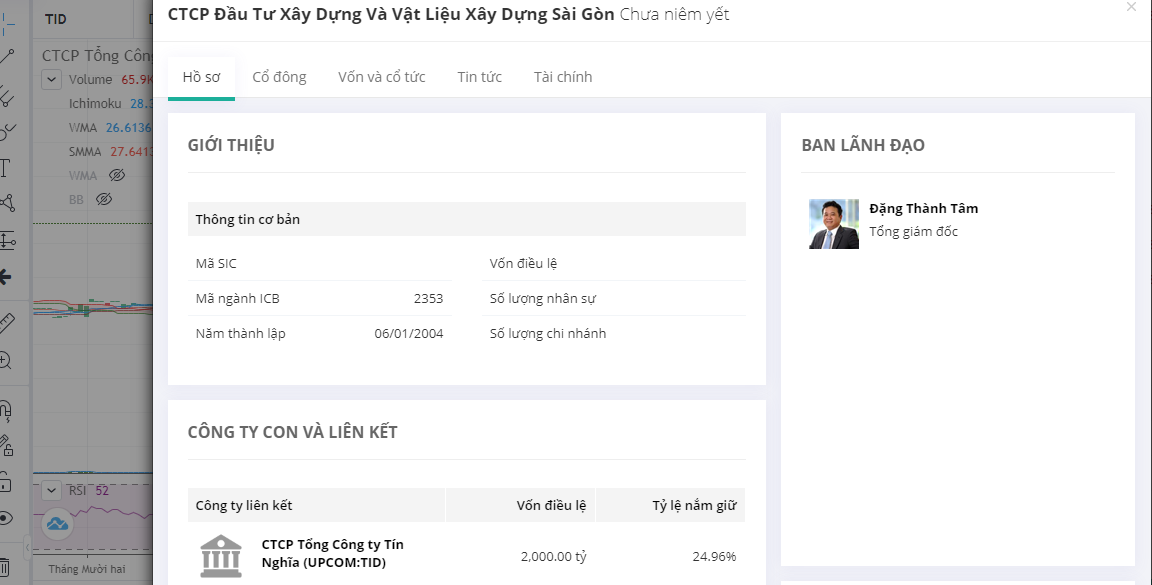This screenshot has width=1152, height=585.
Task: Select the trend line drawing tool
Action: (6, 56)
